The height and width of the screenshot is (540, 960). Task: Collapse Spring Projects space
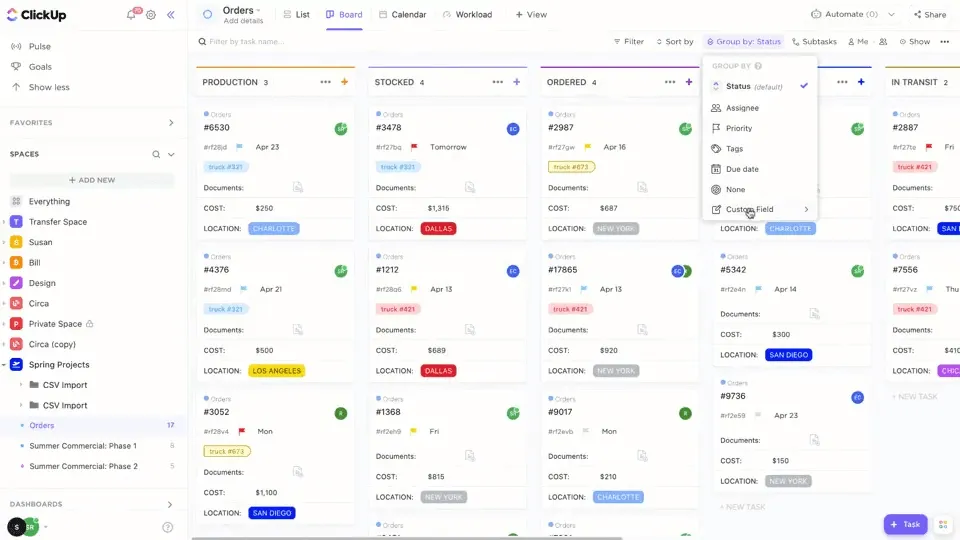click(x=4, y=365)
